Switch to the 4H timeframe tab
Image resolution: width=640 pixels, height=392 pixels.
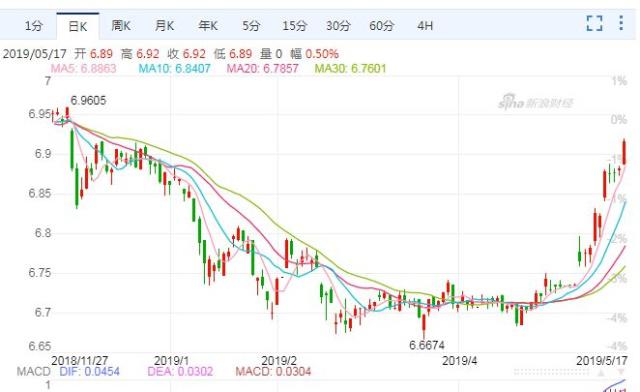tap(425, 26)
